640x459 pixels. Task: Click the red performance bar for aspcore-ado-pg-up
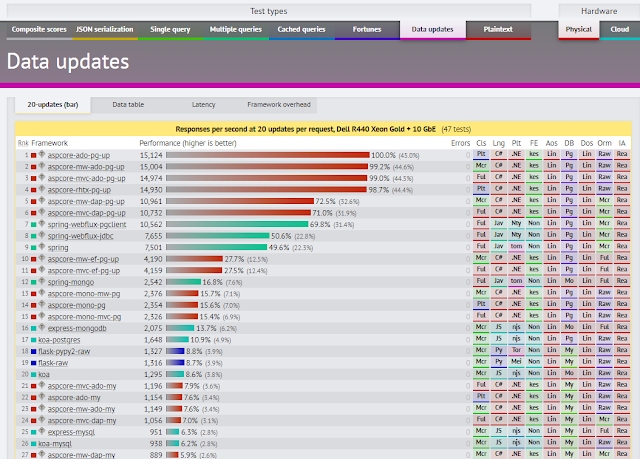tap(268, 155)
